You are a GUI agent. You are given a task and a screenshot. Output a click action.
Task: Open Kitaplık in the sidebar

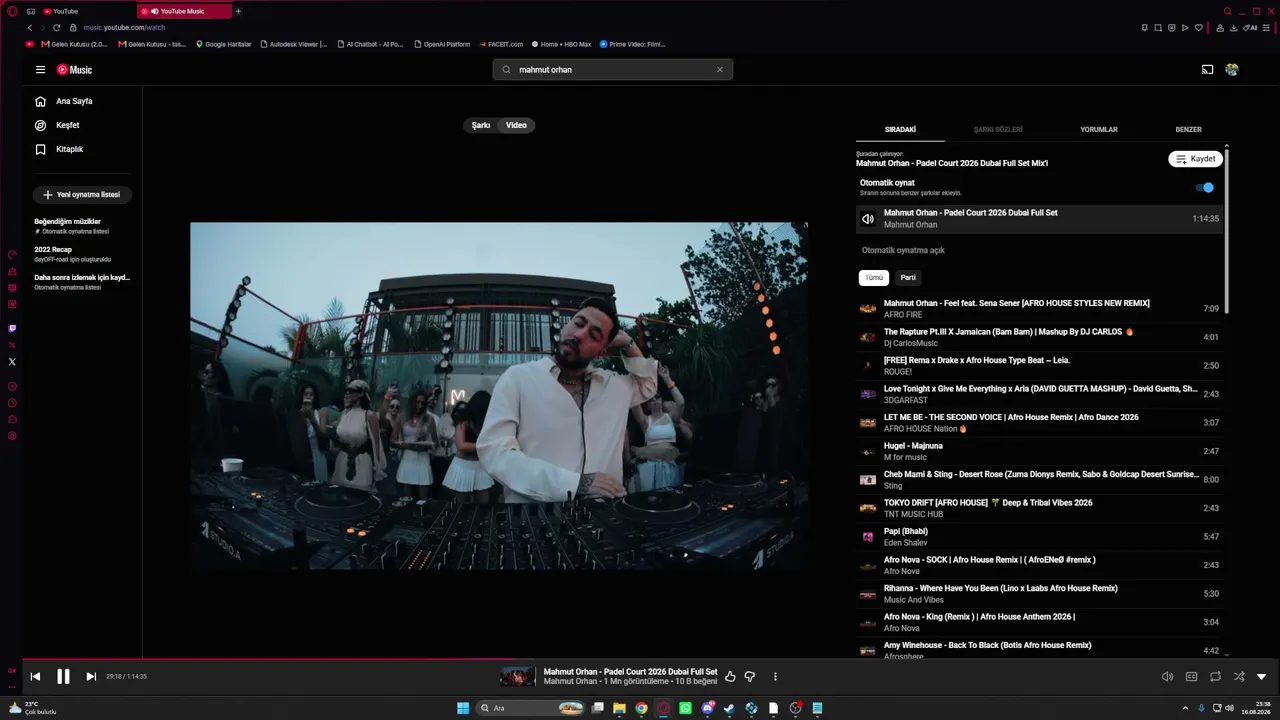click(59, 149)
